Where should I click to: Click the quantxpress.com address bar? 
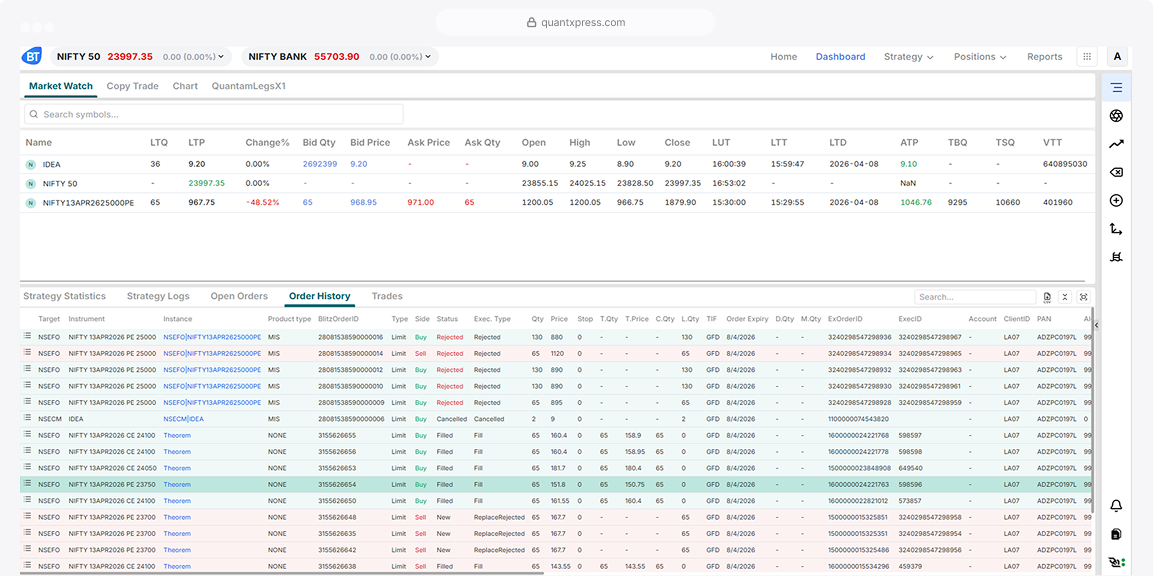point(575,23)
